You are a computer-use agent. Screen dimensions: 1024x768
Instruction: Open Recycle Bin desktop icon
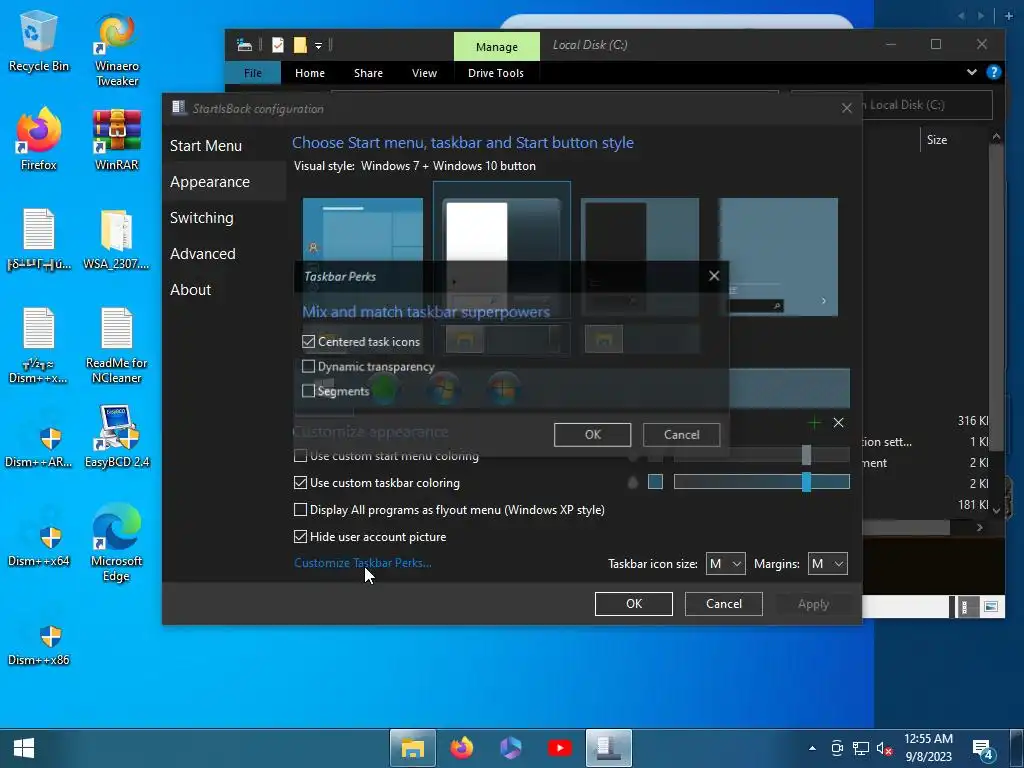coord(38,41)
